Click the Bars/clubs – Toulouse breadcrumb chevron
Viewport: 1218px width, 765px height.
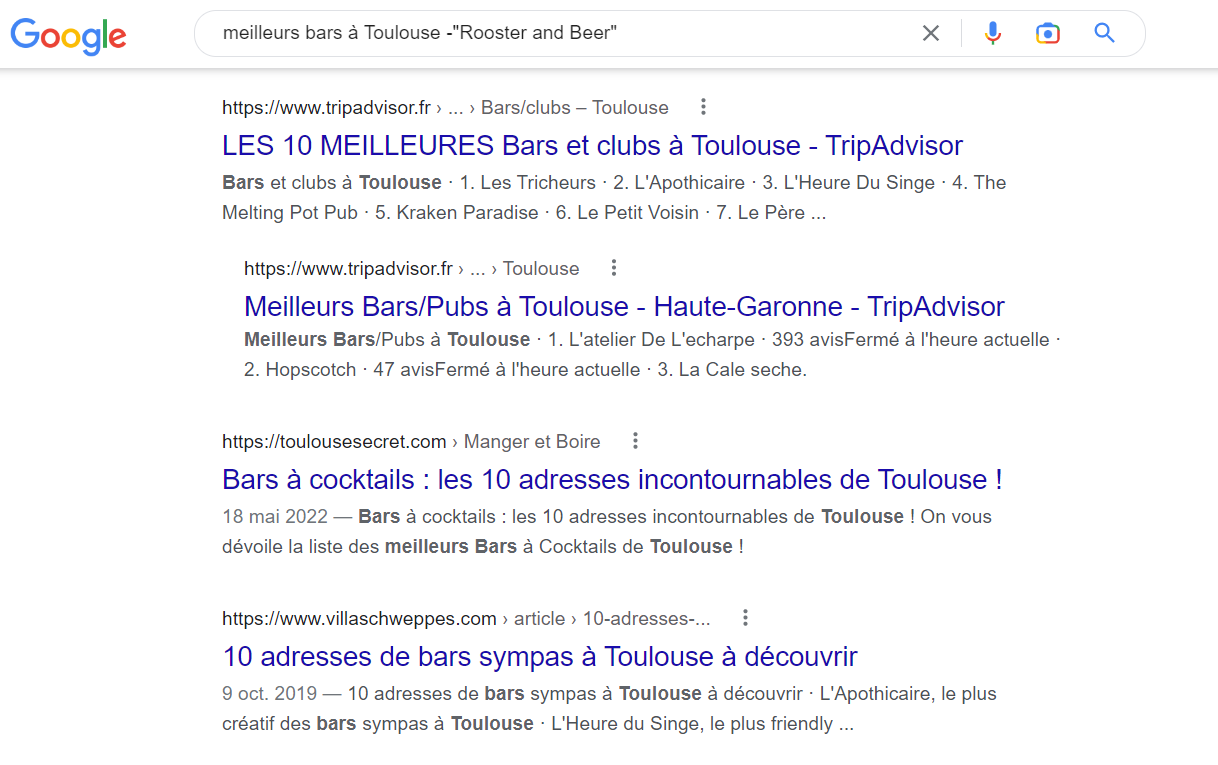pos(471,107)
